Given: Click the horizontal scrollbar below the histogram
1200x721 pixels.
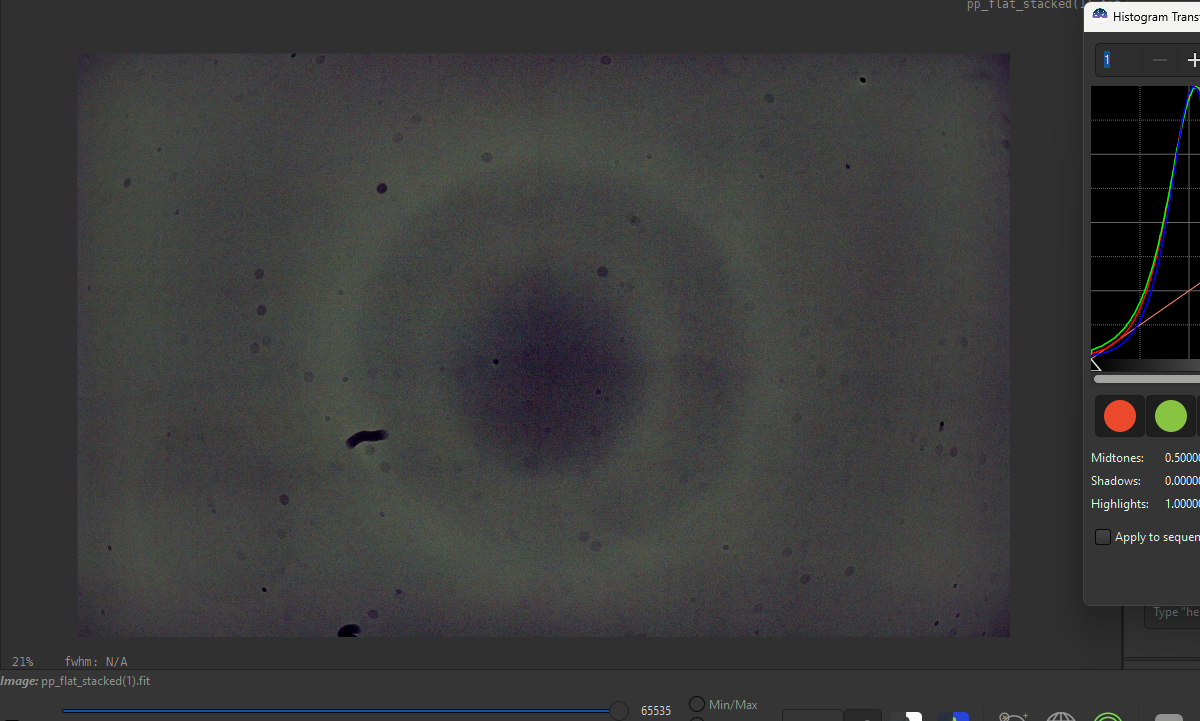Looking at the screenshot, I should (1147, 379).
